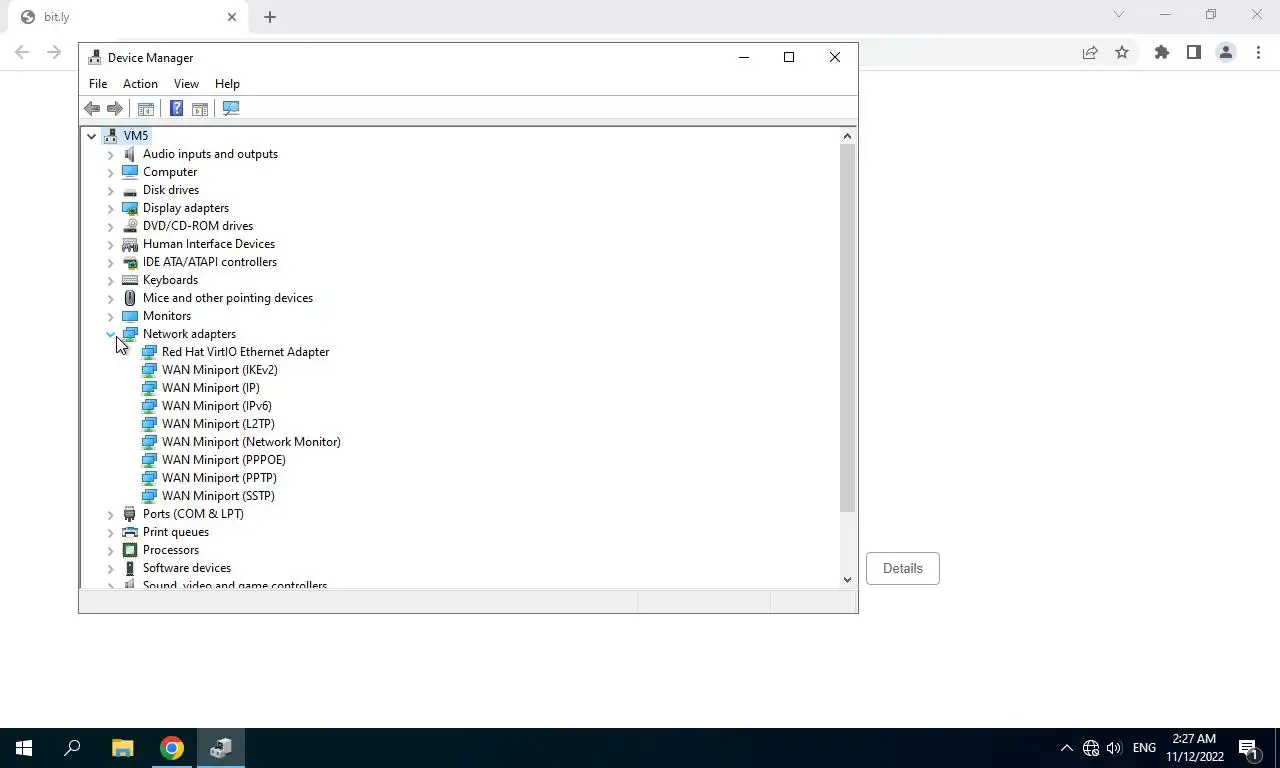Click the Disk drives device icon
This screenshot has width=1280, height=768.
click(x=129, y=190)
